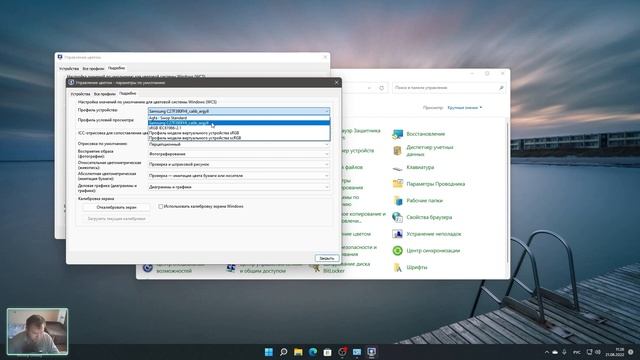Open the Шрифты link text
640x360 pixels.
click(x=417, y=267)
